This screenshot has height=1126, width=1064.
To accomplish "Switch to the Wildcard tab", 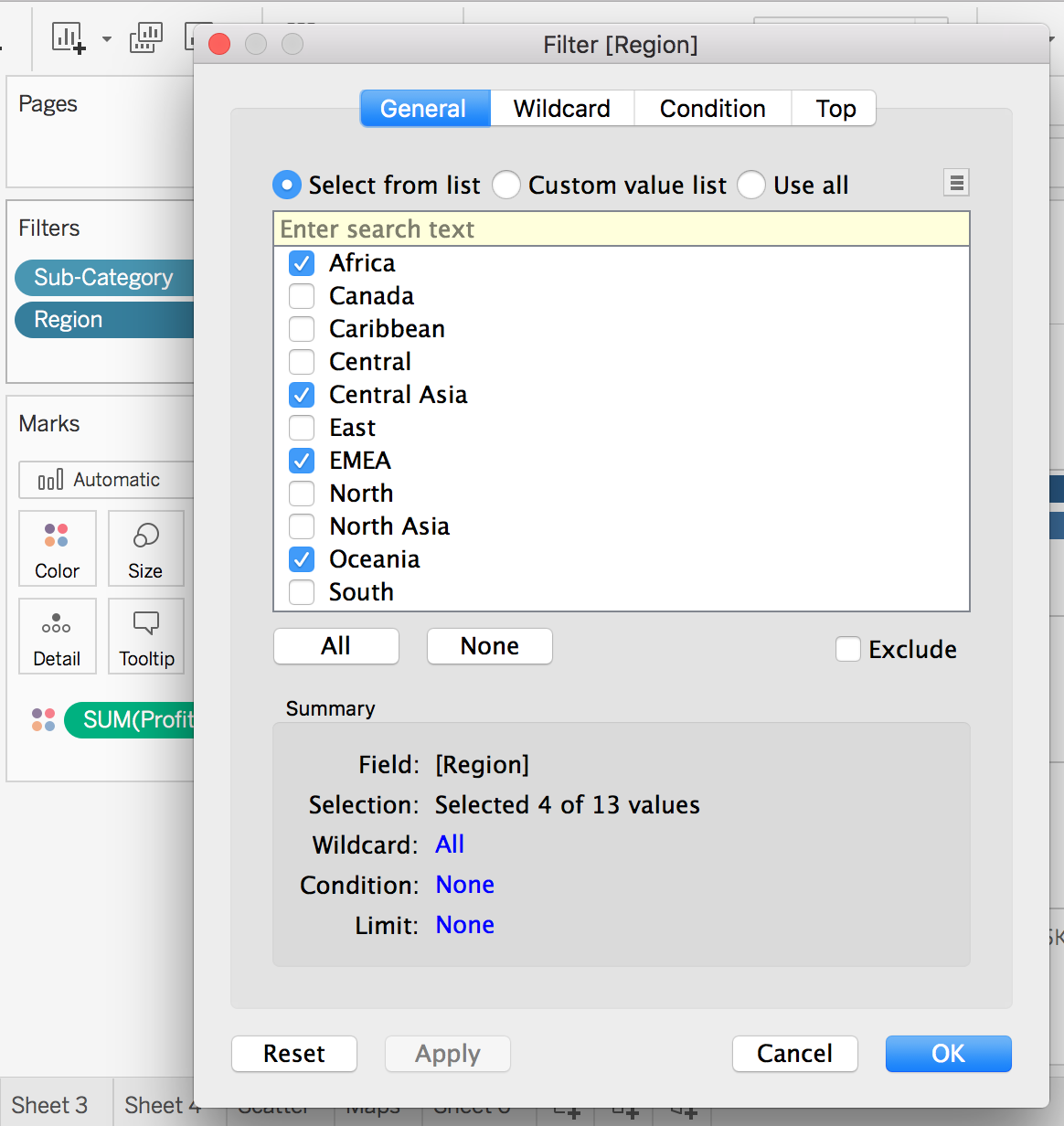I will coord(561,109).
